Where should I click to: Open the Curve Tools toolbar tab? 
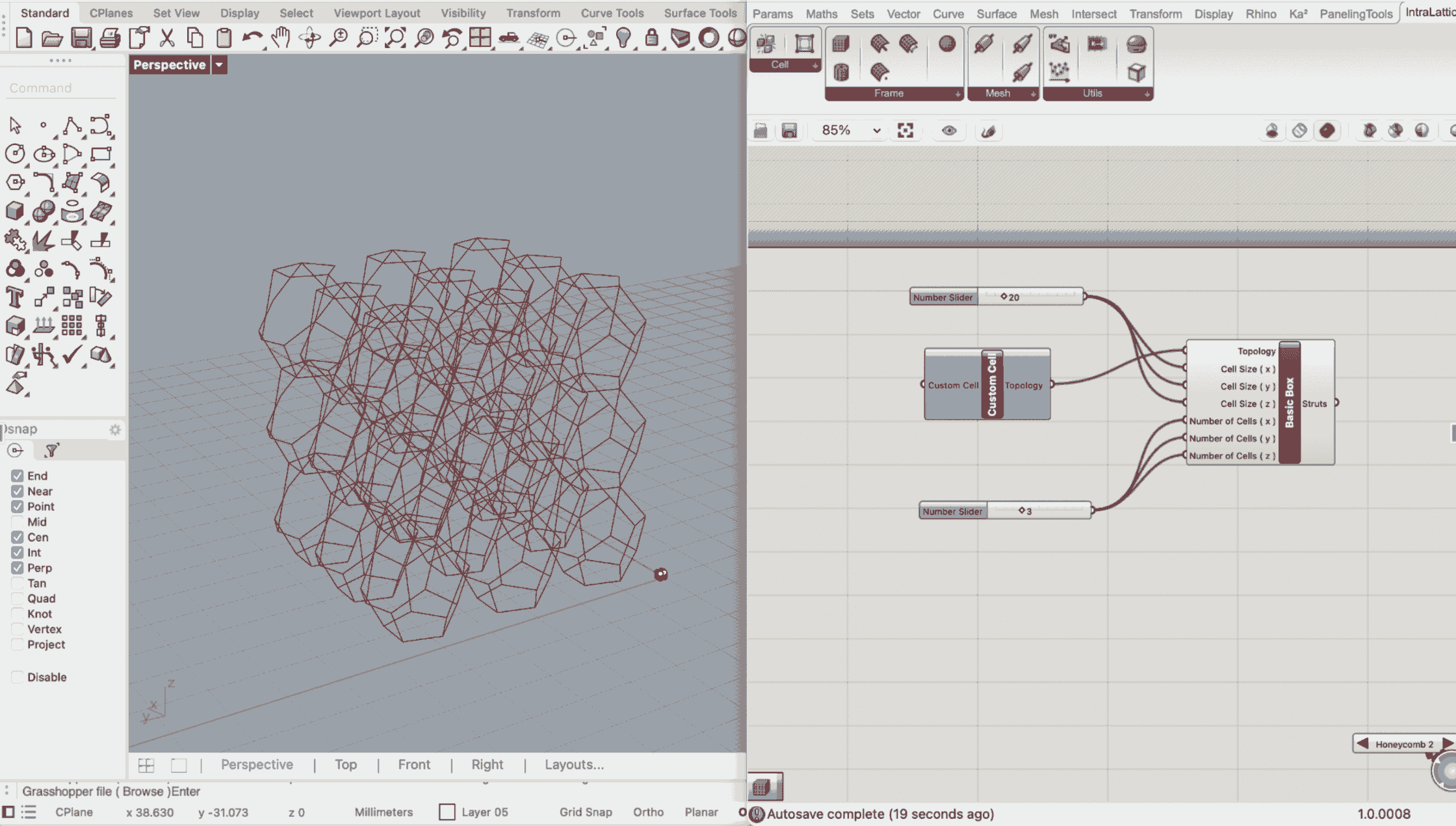coord(612,13)
